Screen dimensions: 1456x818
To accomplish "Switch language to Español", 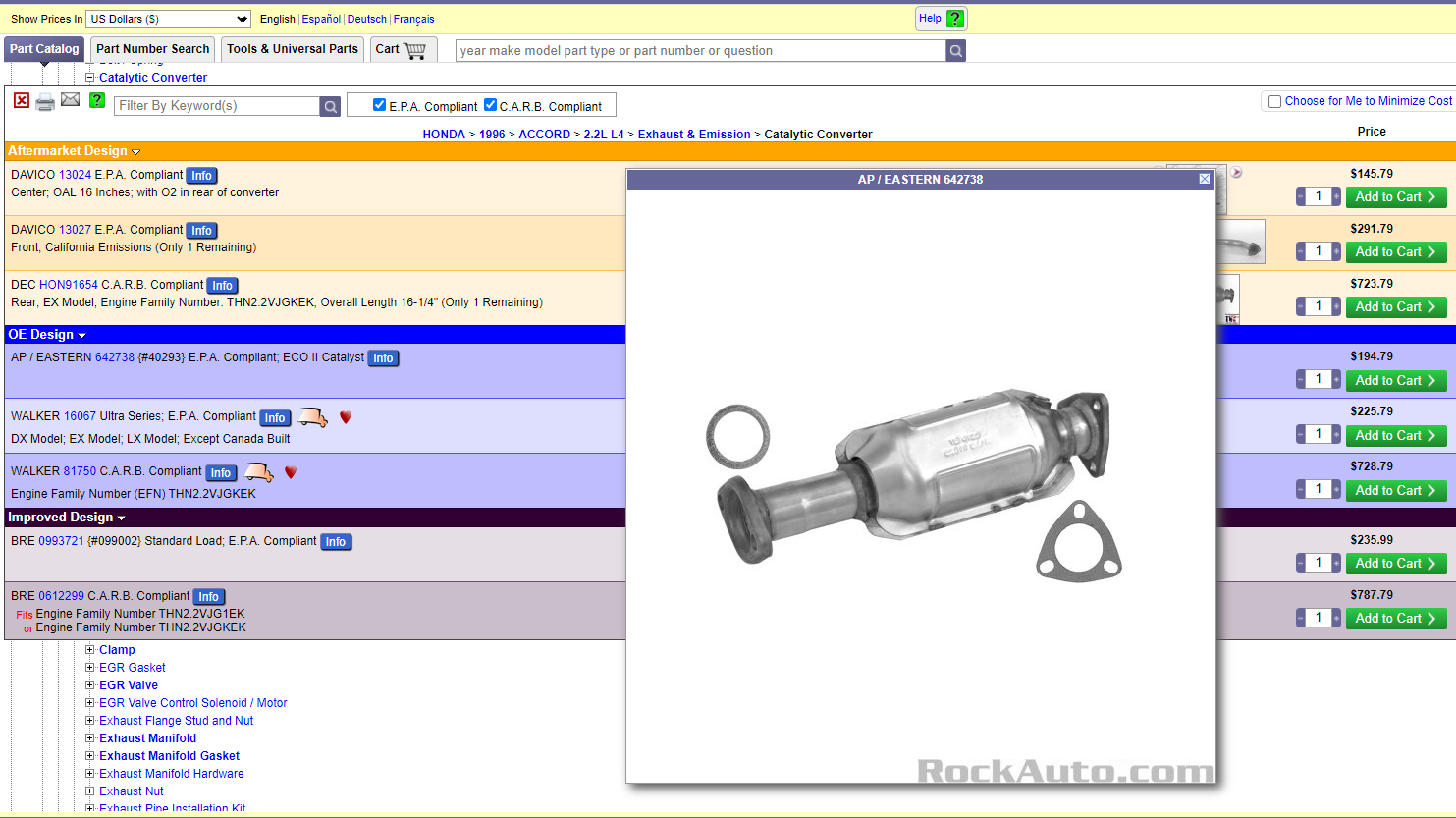I will click(x=321, y=19).
